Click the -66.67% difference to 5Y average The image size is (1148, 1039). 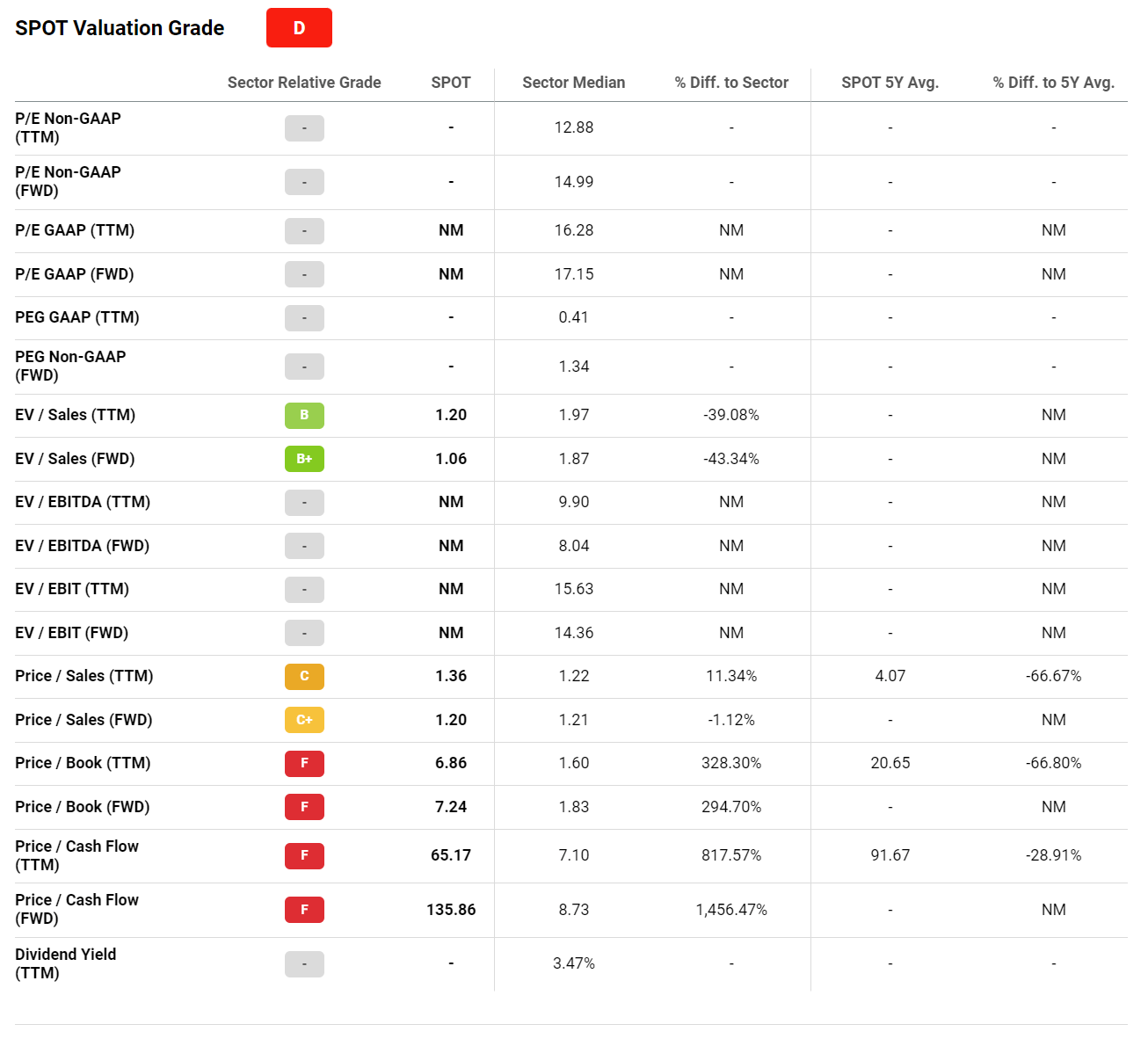[x=1054, y=676]
